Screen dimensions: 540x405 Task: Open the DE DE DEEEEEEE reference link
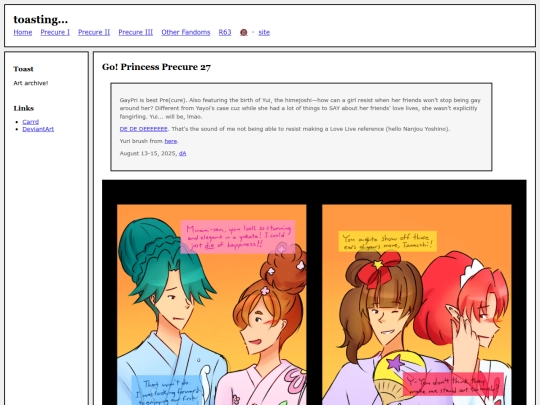tap(144, 129)
